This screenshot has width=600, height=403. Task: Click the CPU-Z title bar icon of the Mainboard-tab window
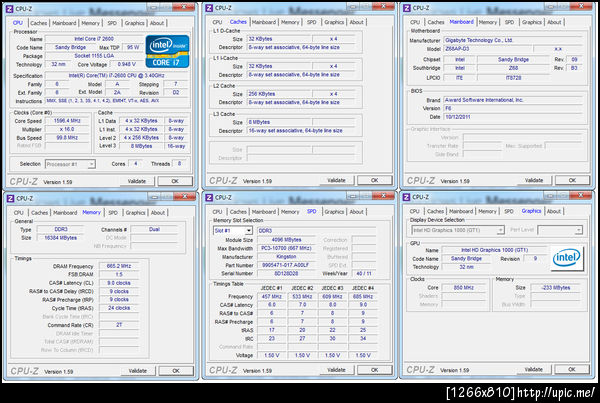click(407, 8)
